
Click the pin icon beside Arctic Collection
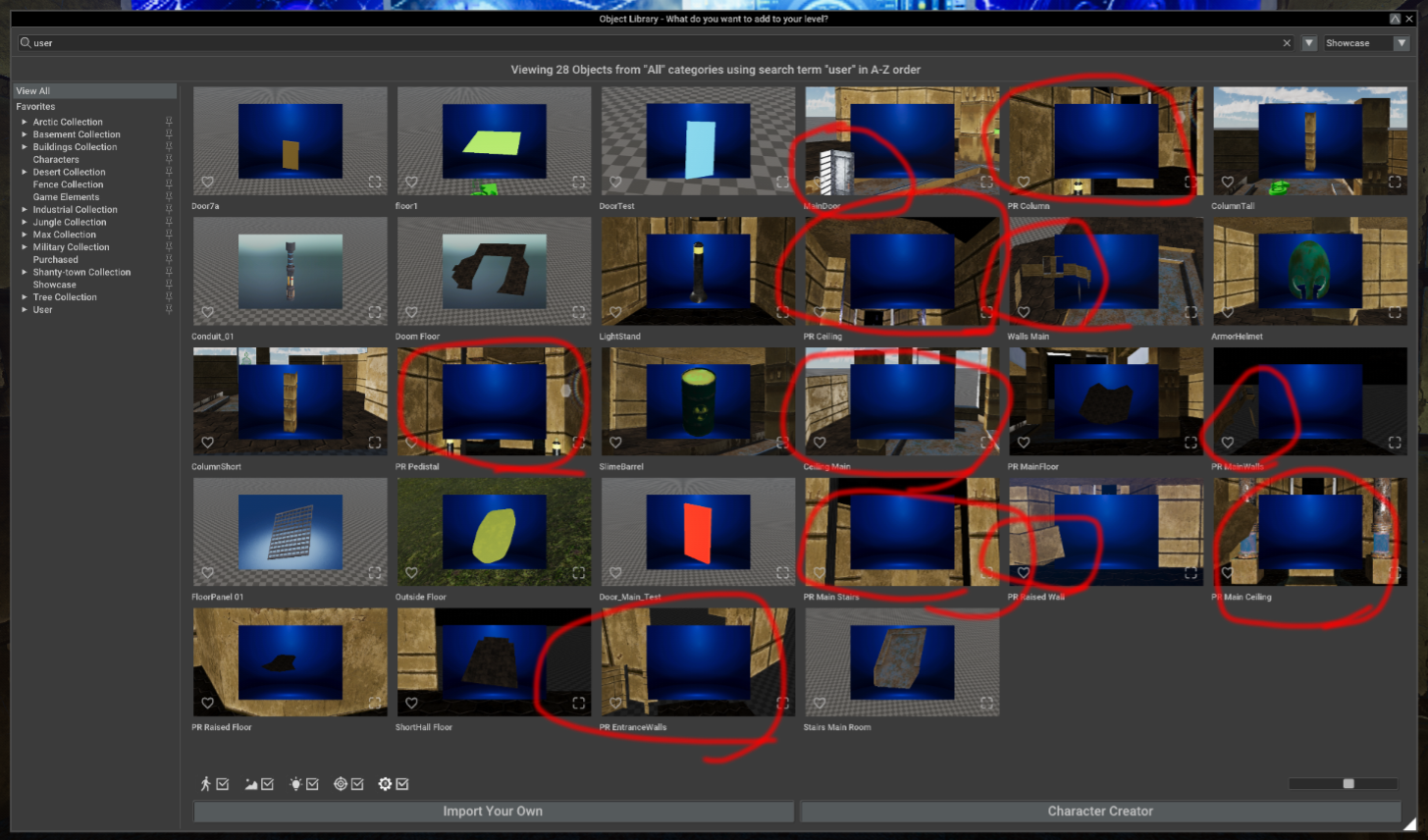tap(169, 121)
